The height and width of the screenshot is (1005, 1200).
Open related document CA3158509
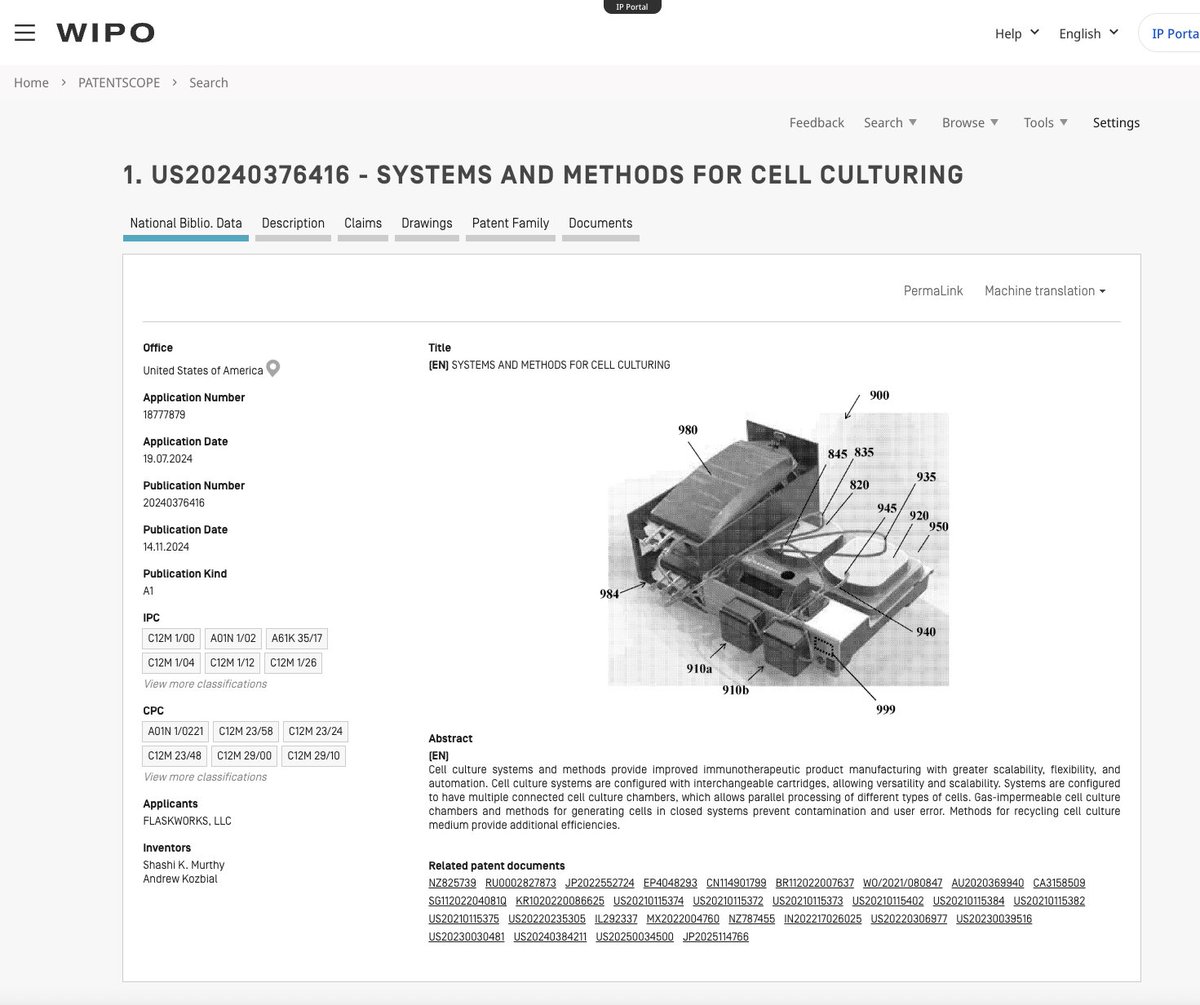[x=1059, y=883]
